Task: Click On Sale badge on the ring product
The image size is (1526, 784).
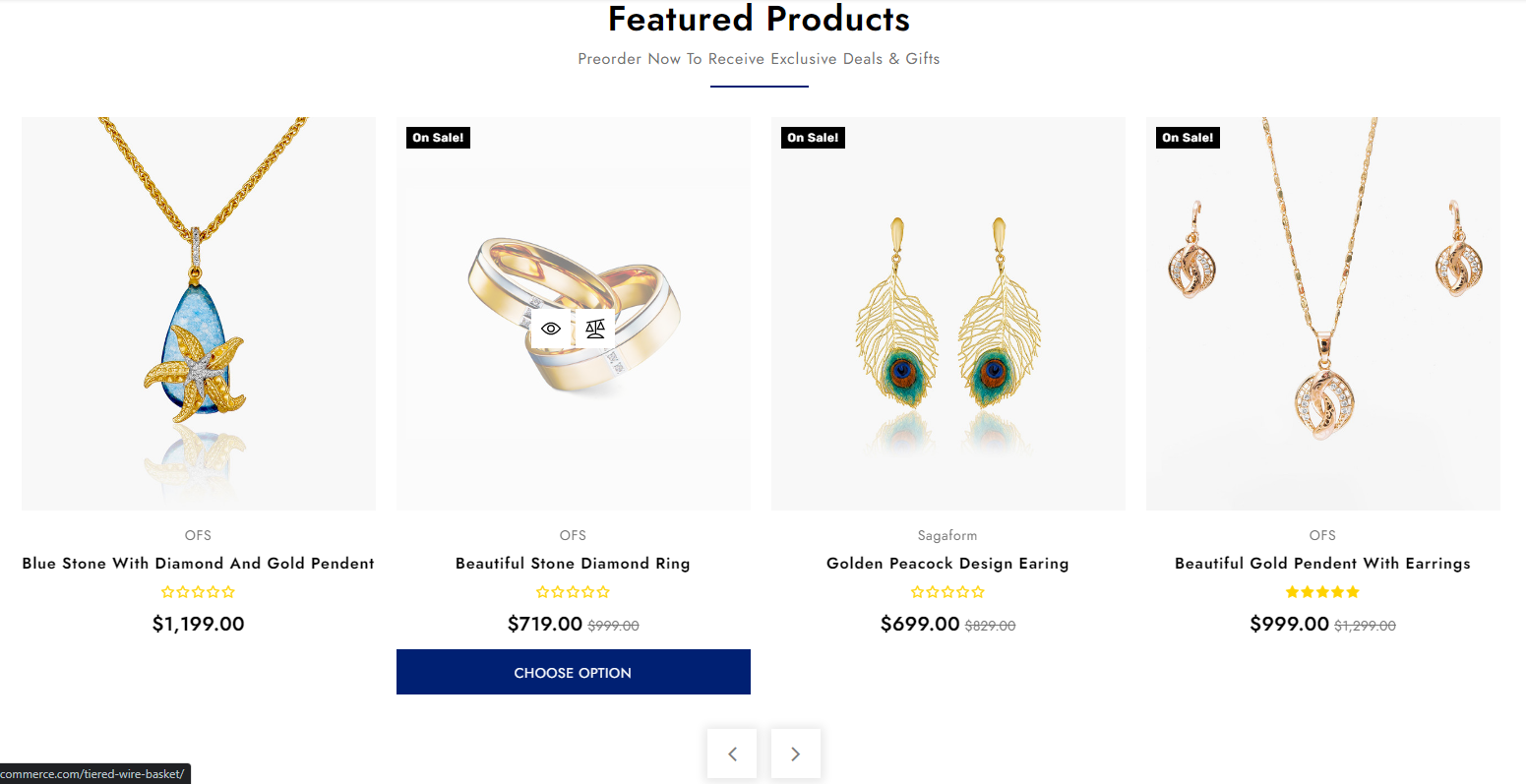Action: [x=438, y=138]
